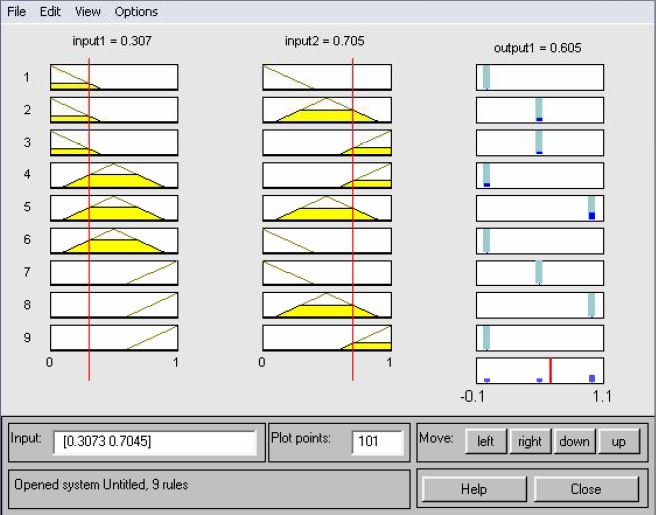Open the Options menu

tap(136, 11)
